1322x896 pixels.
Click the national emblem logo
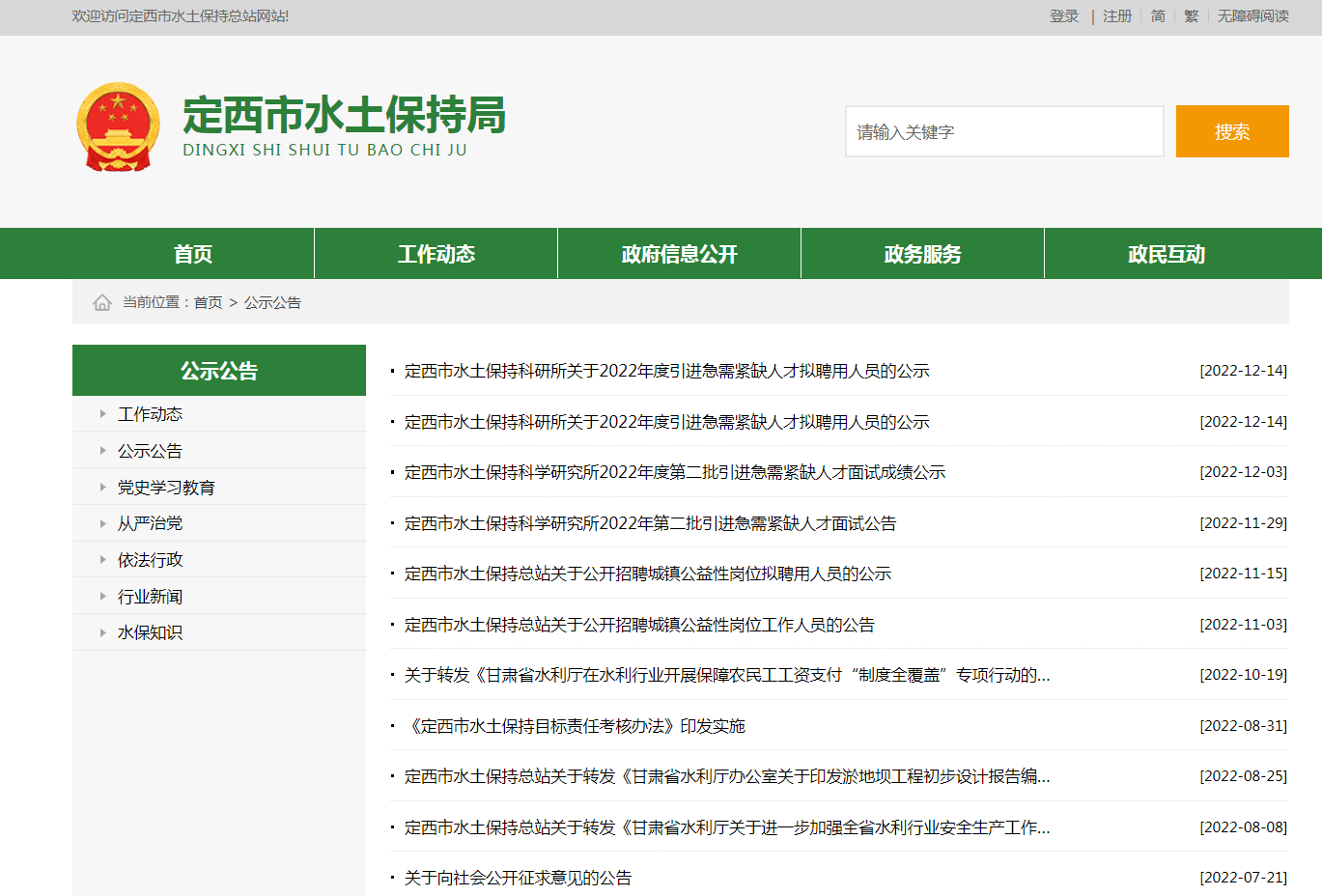point(118,127)
